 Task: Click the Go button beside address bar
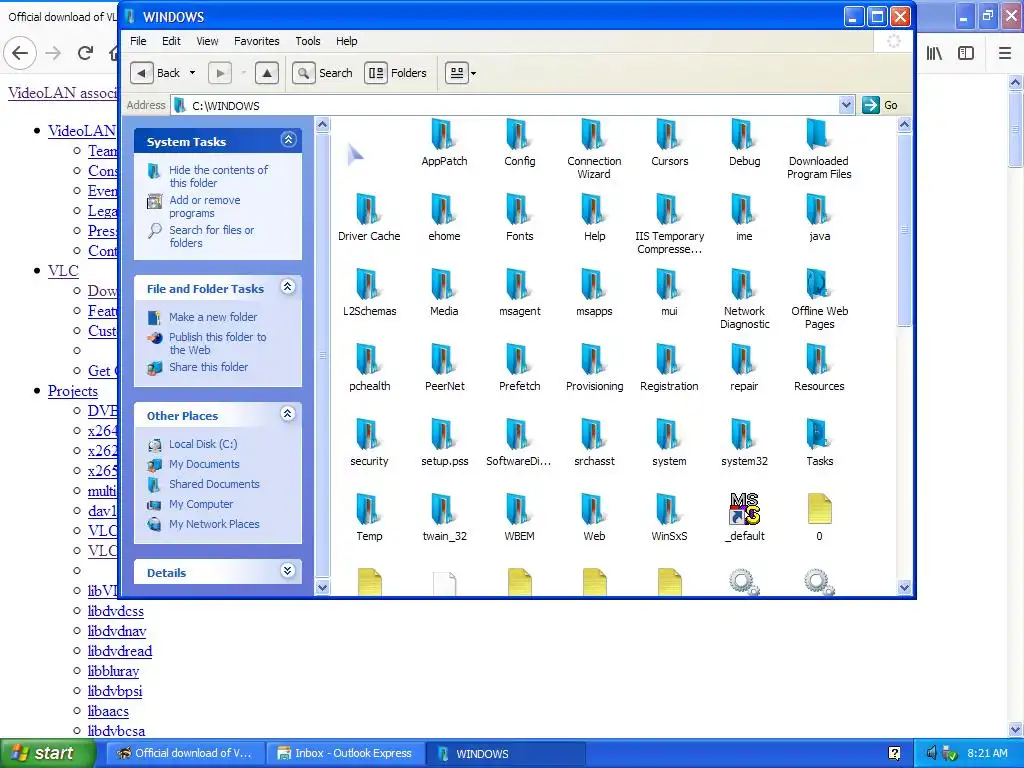pos(880,105)
